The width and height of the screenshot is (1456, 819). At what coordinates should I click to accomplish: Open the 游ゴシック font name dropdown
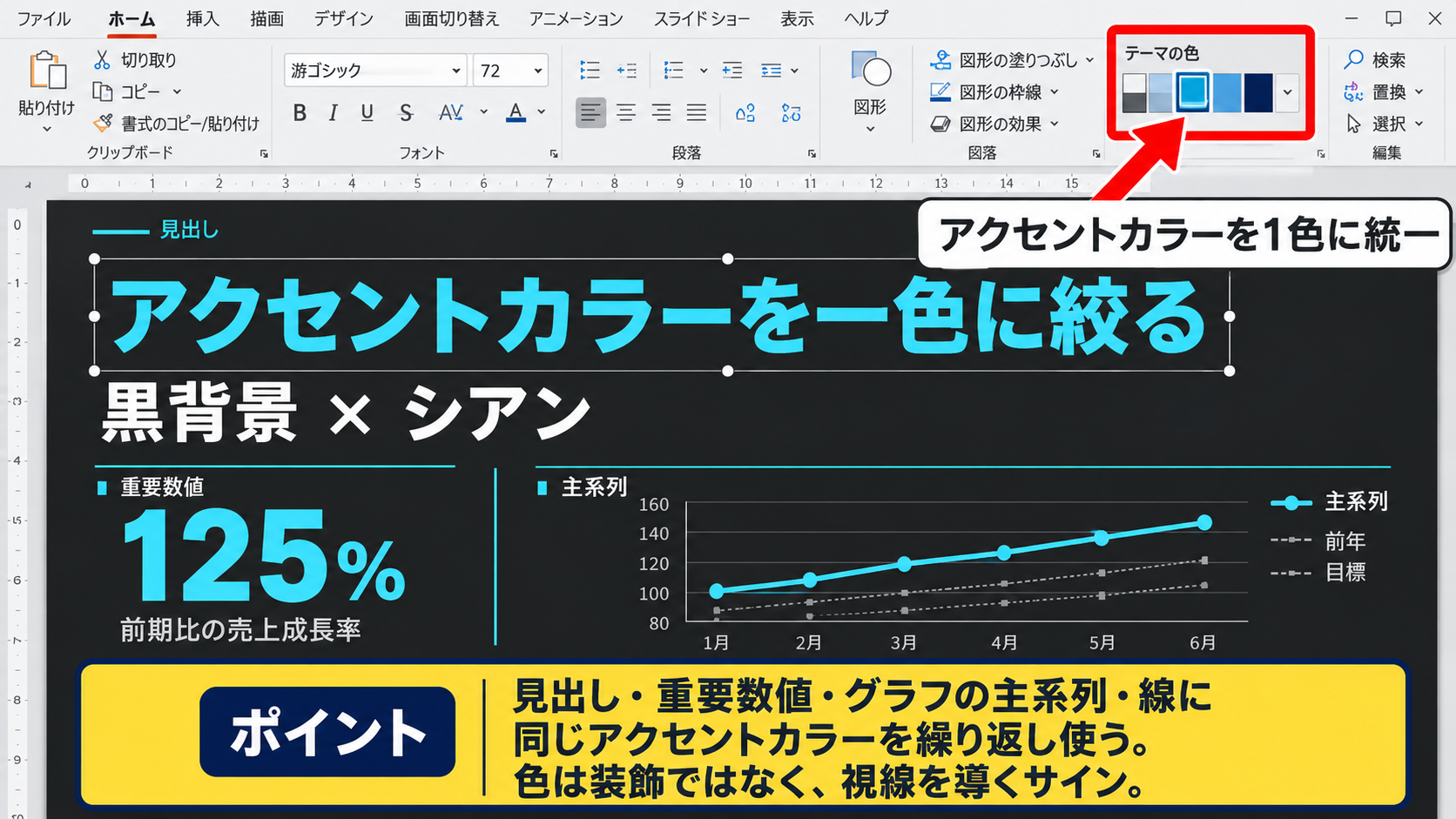(x=455, y=70)
